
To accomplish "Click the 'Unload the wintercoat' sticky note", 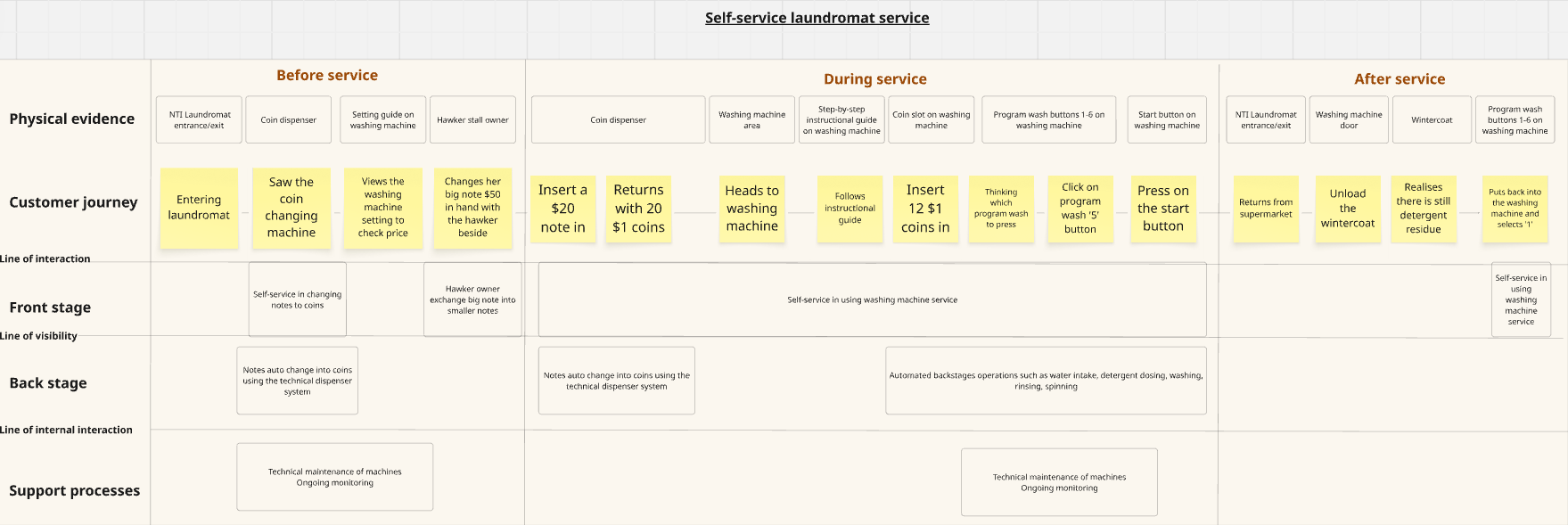I will point(1348,209).
